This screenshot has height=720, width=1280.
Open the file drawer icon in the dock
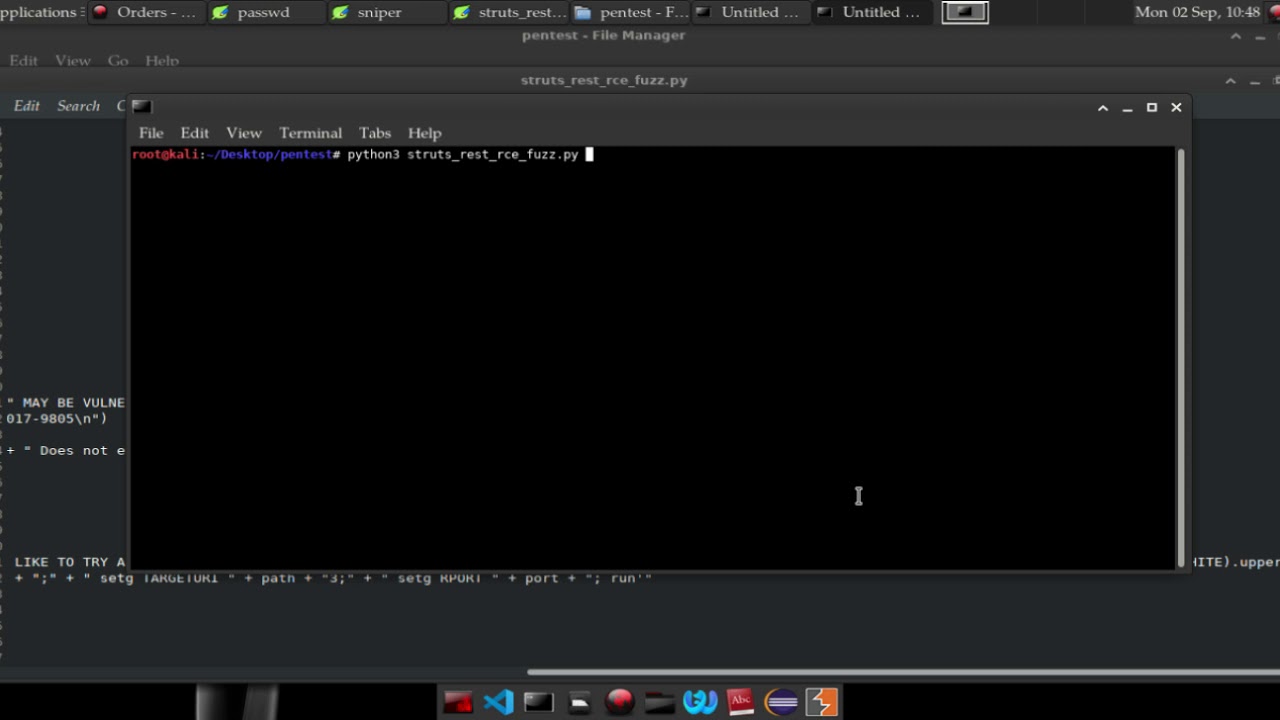point(580,702)
